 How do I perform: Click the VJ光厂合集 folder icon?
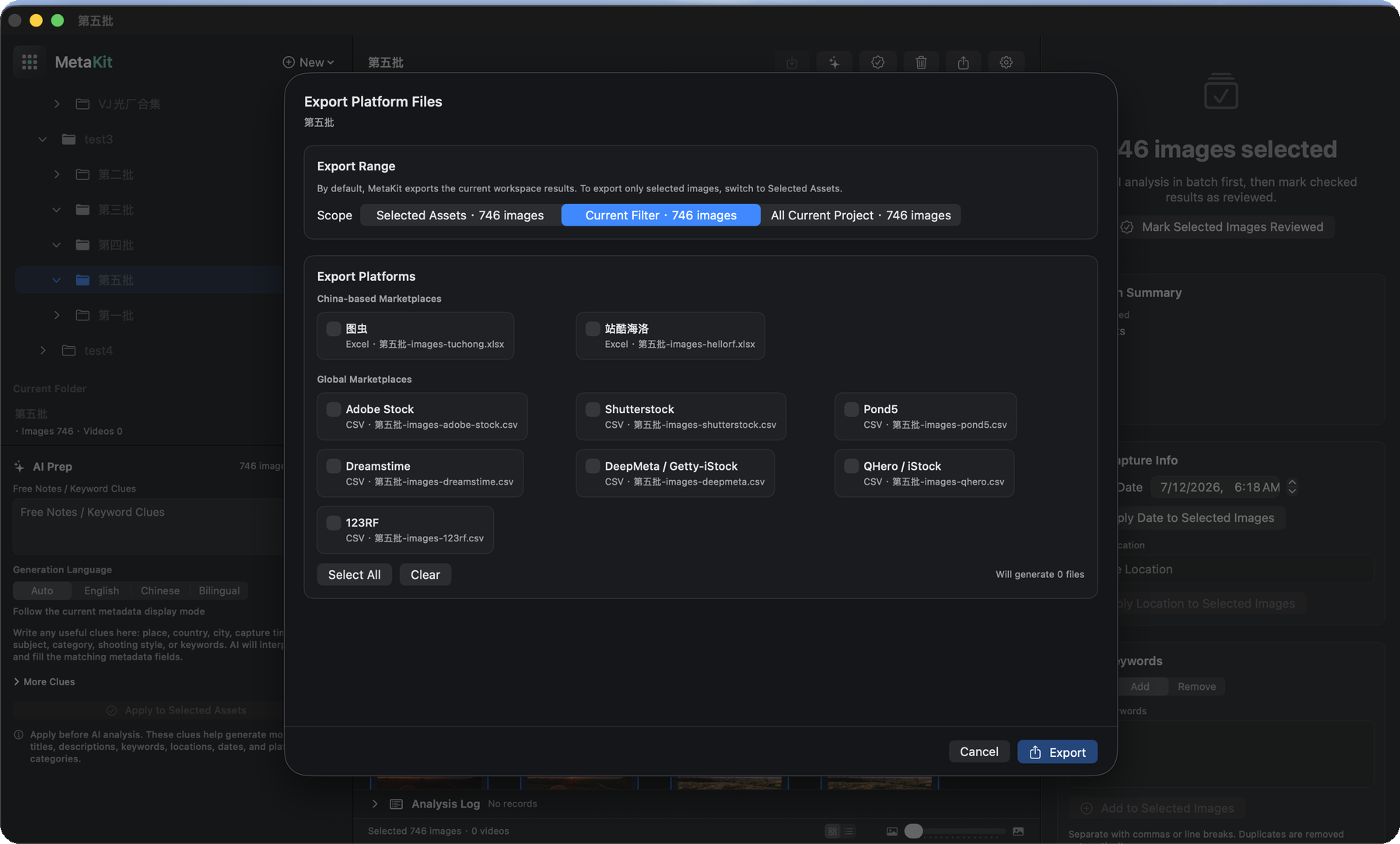point(82,103)
